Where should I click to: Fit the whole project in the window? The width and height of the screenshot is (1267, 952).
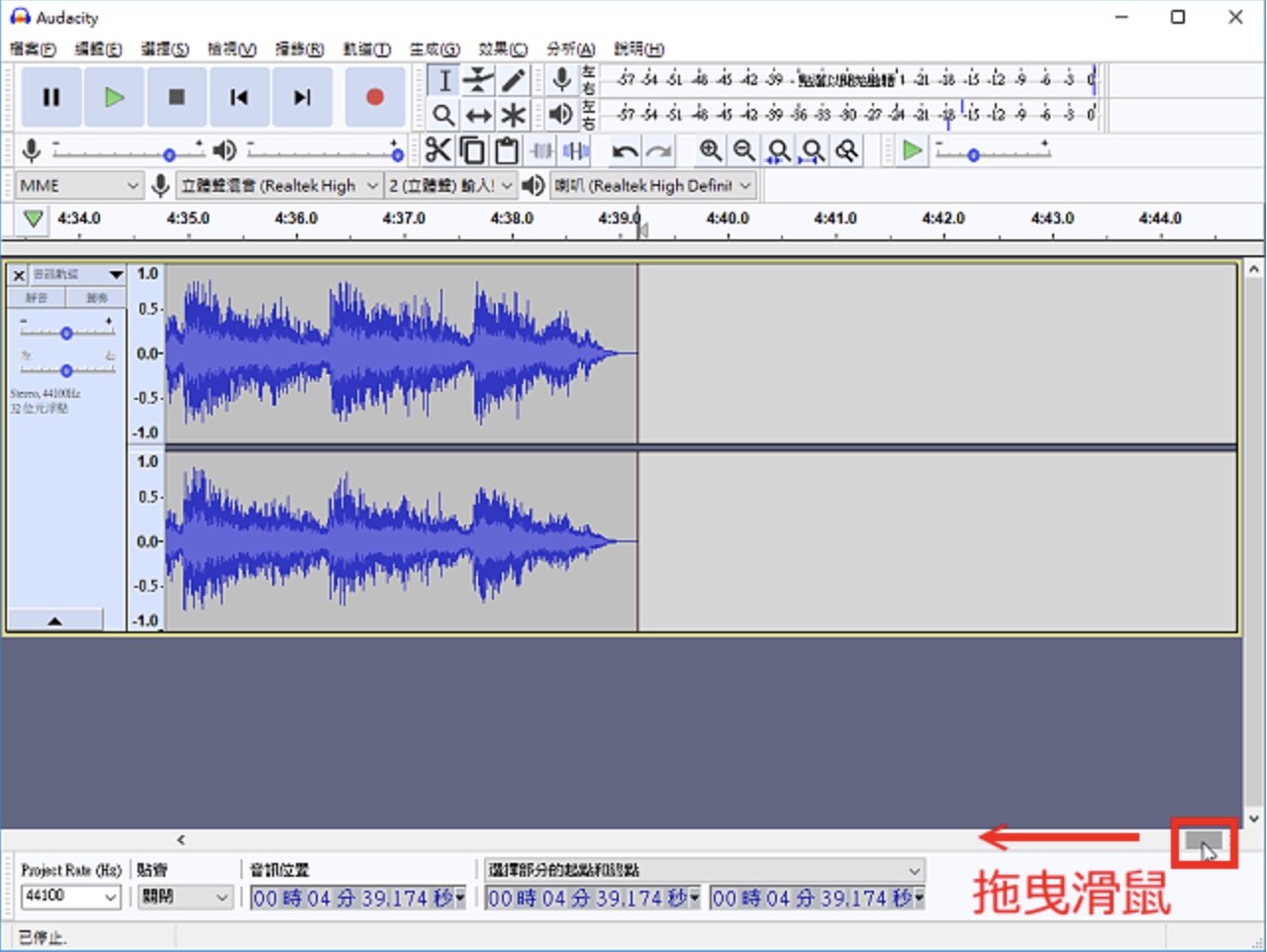click(x=812, y=150)
